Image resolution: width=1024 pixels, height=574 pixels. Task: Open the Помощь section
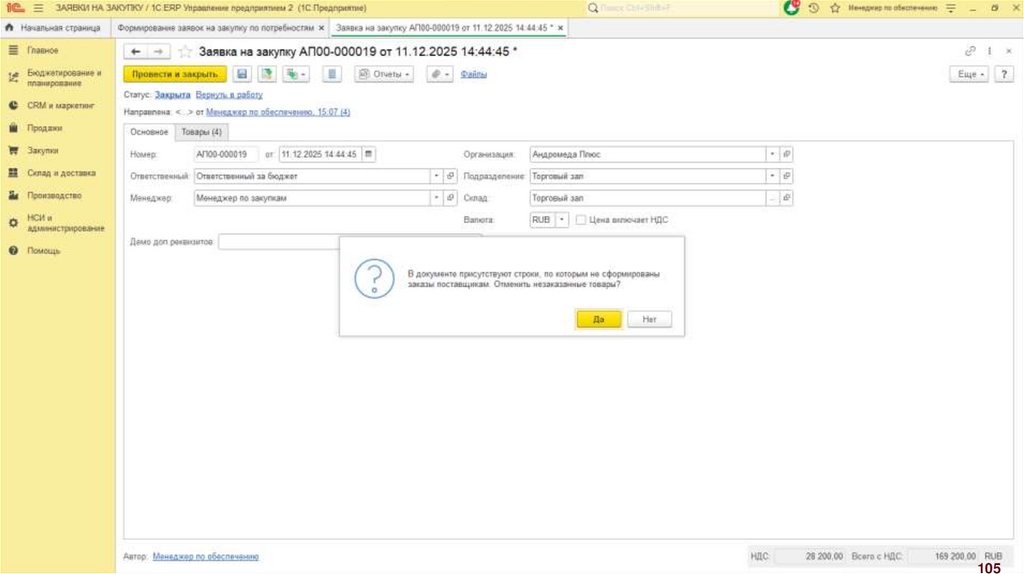[x=43, y=251]
